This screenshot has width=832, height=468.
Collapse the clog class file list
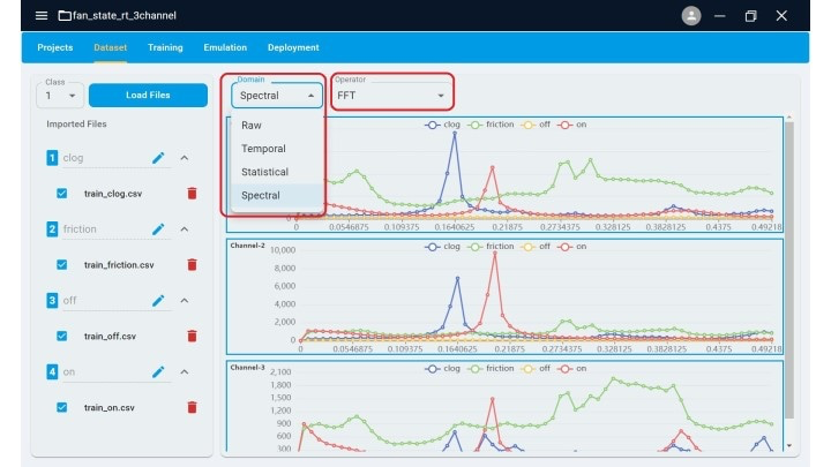pyautogui.click(x=185, y=158)
